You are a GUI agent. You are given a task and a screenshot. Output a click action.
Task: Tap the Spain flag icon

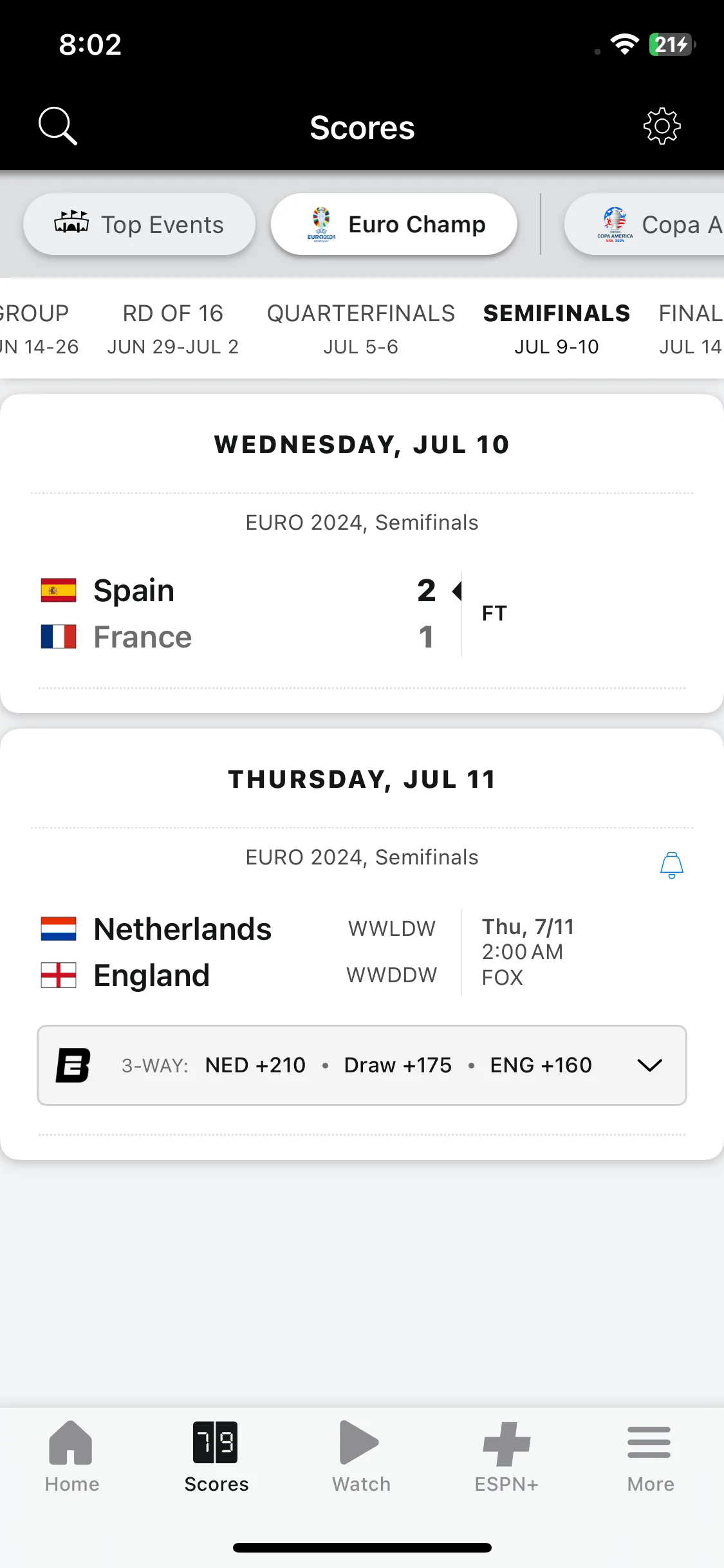coord(59,590)
